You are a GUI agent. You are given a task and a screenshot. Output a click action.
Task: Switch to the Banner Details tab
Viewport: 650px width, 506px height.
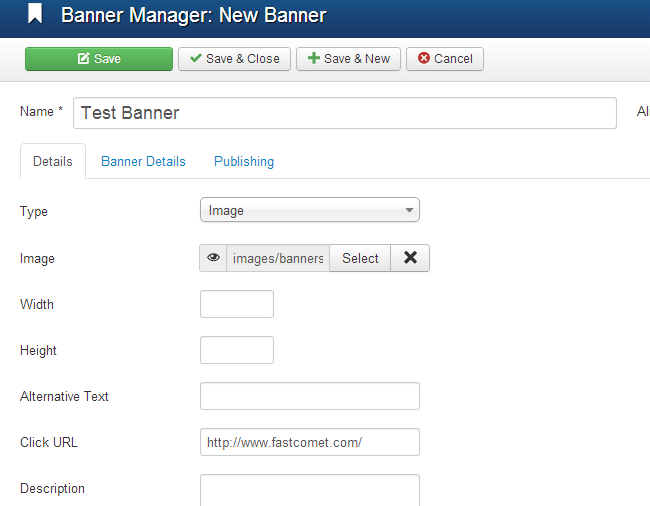tap(143, 161)
